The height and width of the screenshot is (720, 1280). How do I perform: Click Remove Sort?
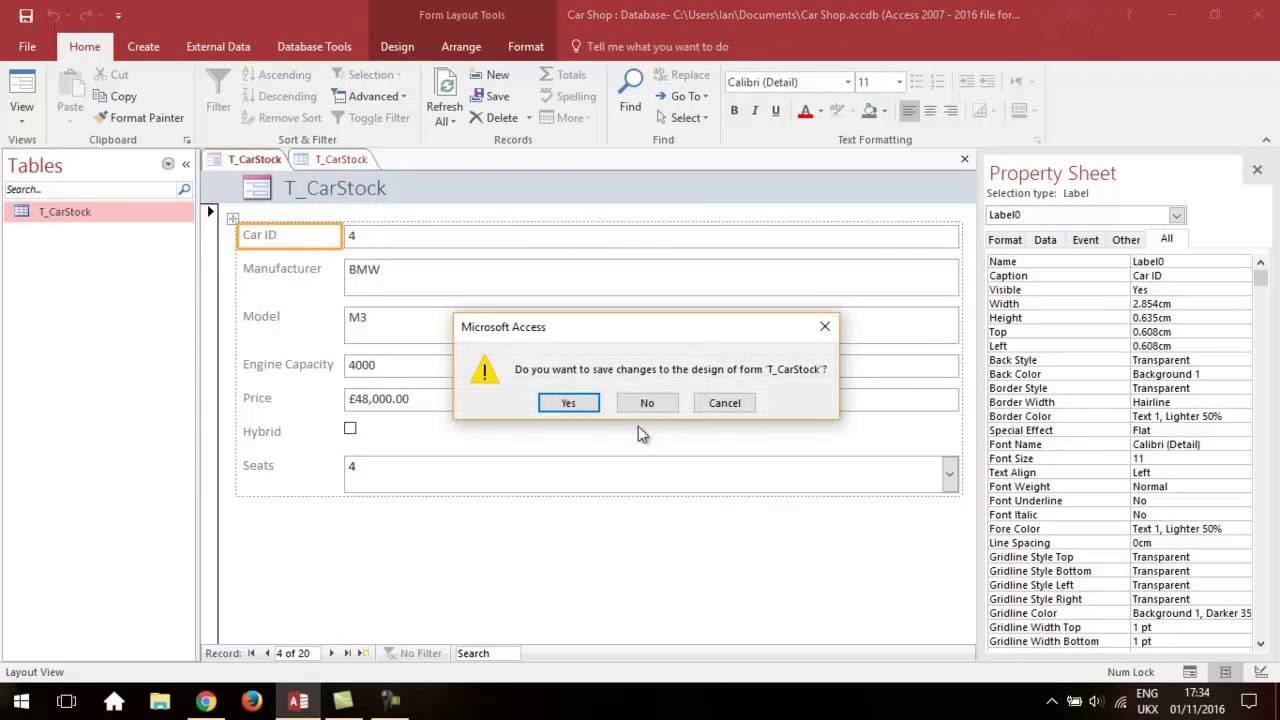281,117
